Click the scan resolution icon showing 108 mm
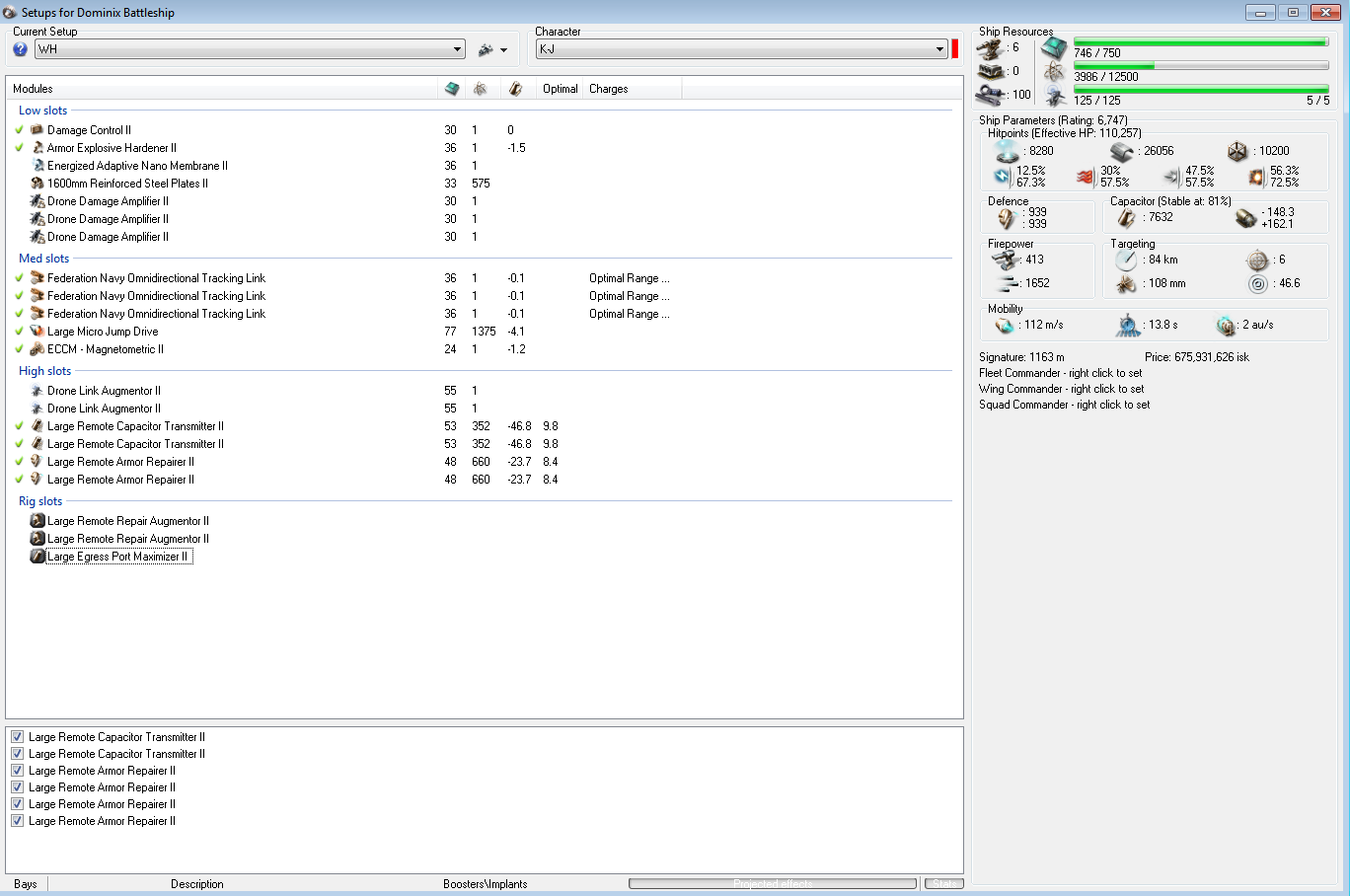 [x=1126, y=284]
